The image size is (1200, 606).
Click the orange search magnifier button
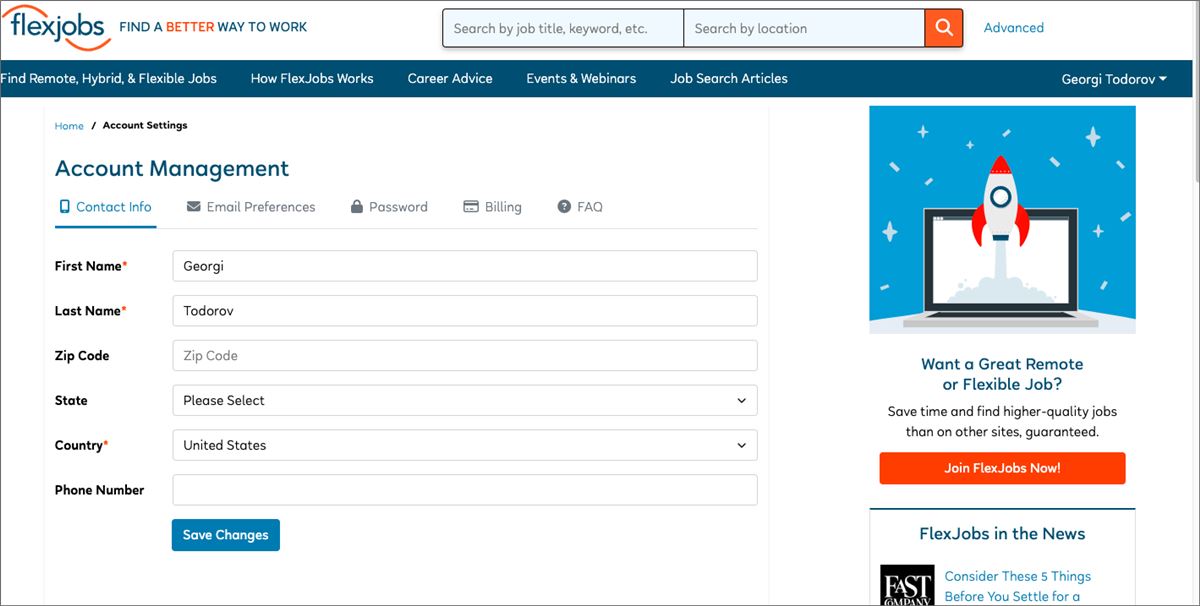point(944,28)
